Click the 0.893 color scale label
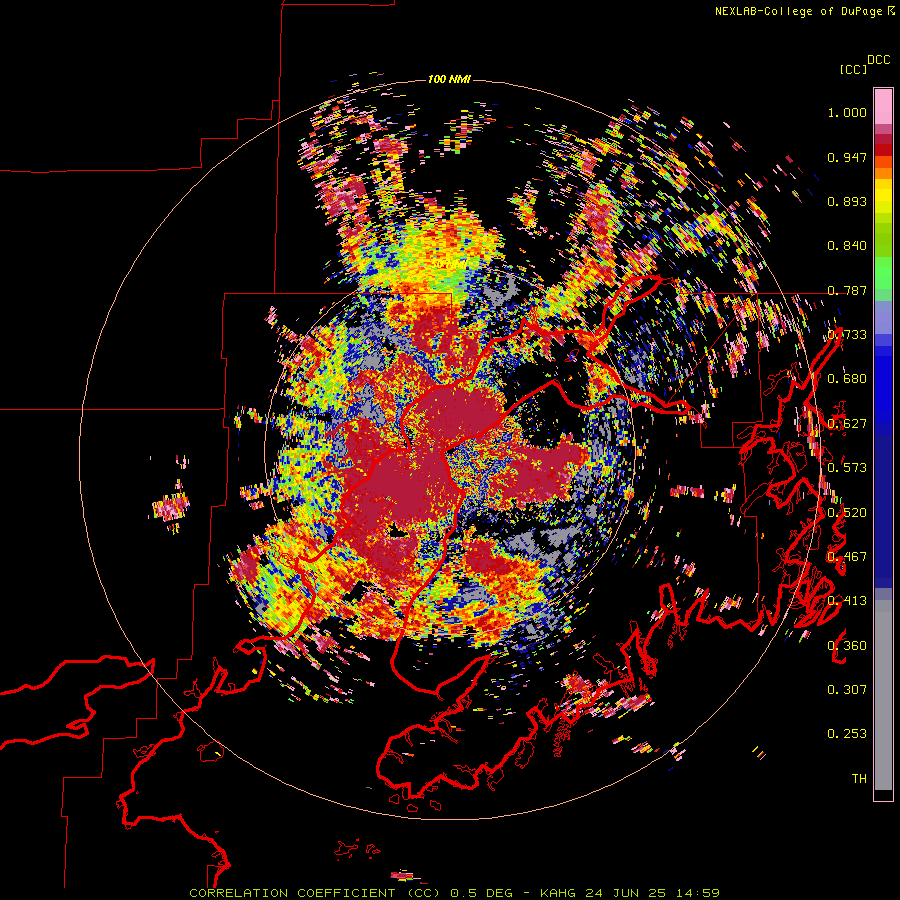The image size is (900, 900). 847,201
